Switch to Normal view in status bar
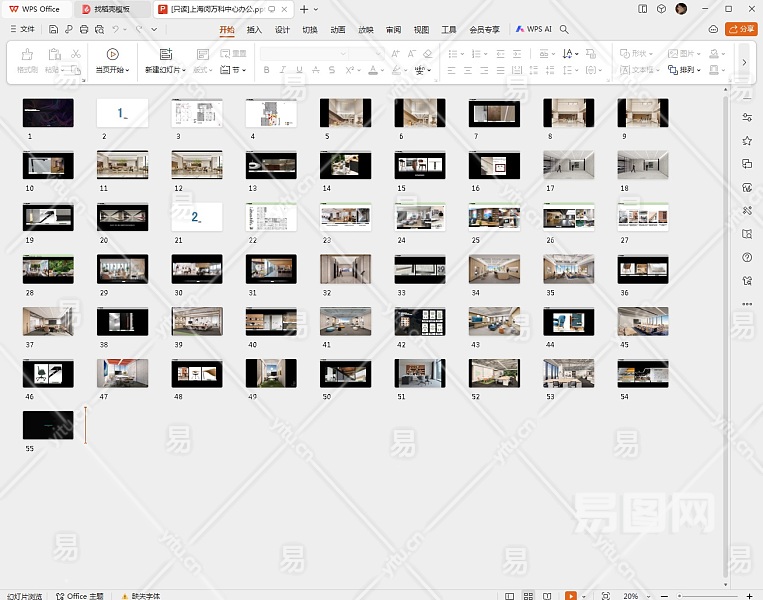The width and height of the screenshot is (763, 600). coord(510,595)
